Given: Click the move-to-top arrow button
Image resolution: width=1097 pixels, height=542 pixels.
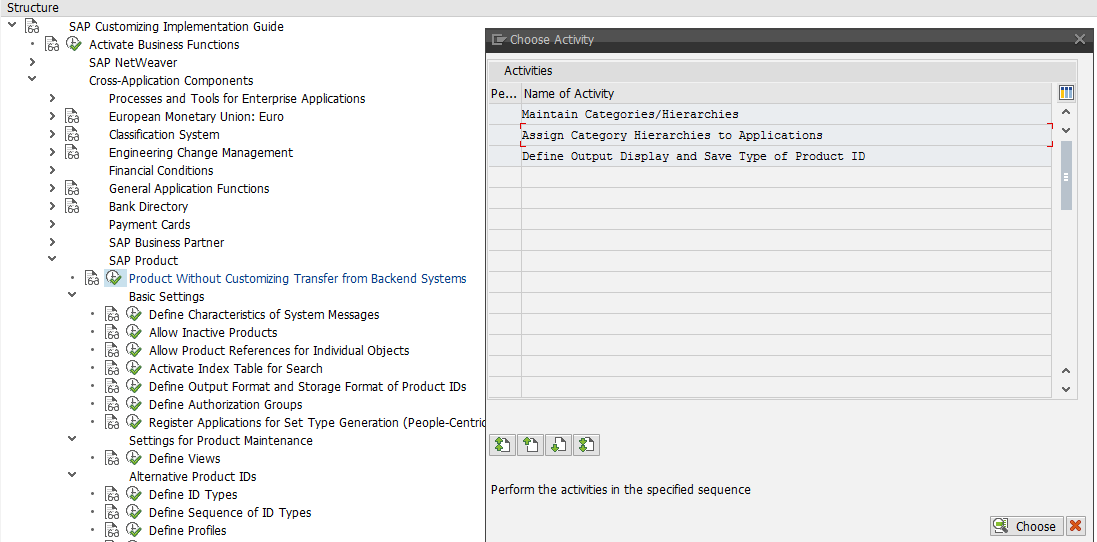Looking at the screenshot, I should coord(503,445).
